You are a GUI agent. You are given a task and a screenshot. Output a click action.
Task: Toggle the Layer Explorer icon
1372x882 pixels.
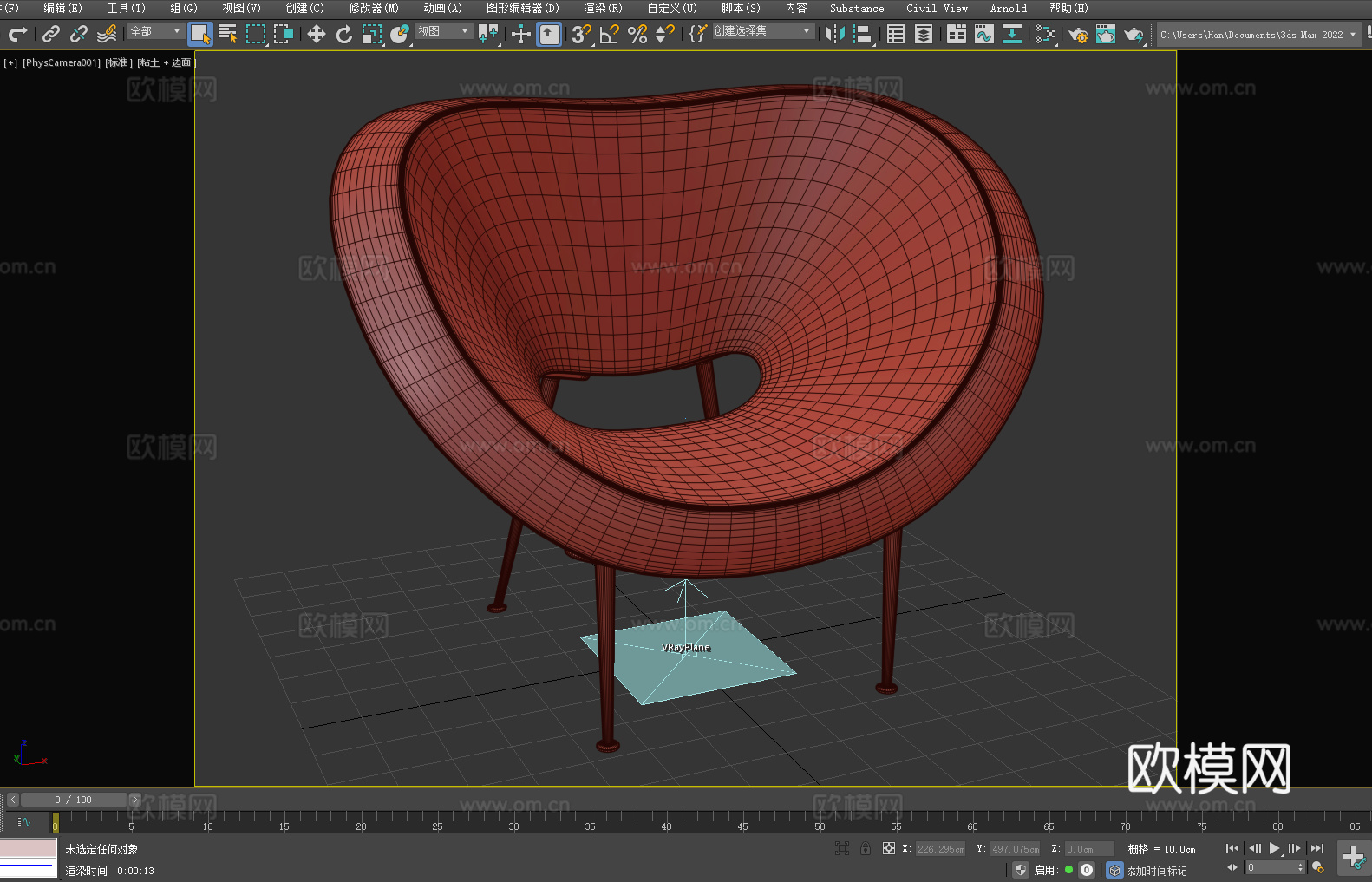click(x=924, y=34)
